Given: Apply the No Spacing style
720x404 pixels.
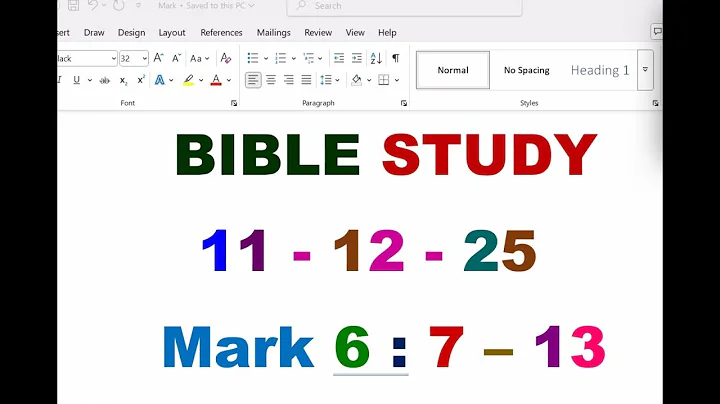Looking at the screenshot, I should 527,70.
